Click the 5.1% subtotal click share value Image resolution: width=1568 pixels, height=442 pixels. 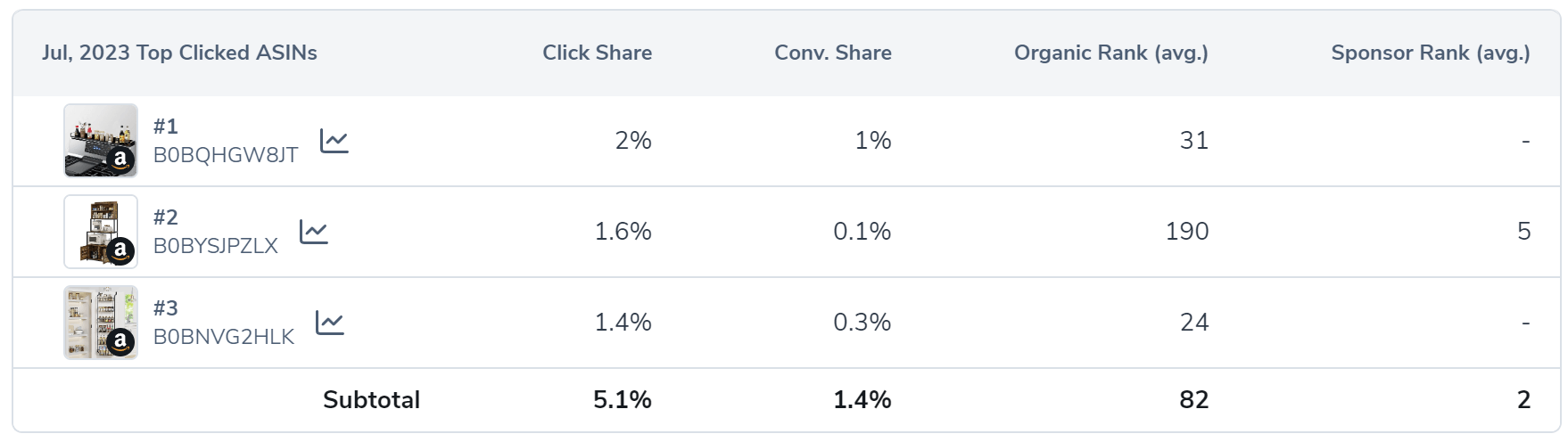pyautogui.click(x=622, y=400)
